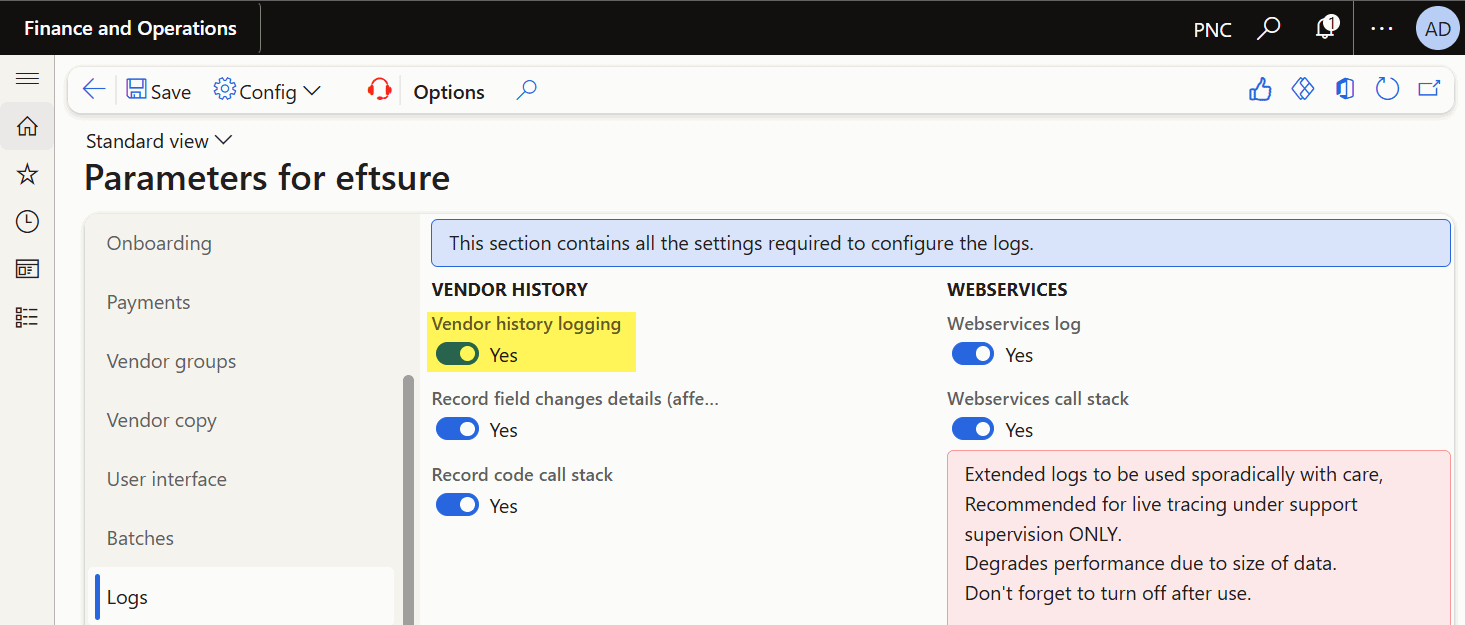Click the diamond Power Apps icon
The height and width of the screenshot is (625, 1465).
[x=1302, y=89]
